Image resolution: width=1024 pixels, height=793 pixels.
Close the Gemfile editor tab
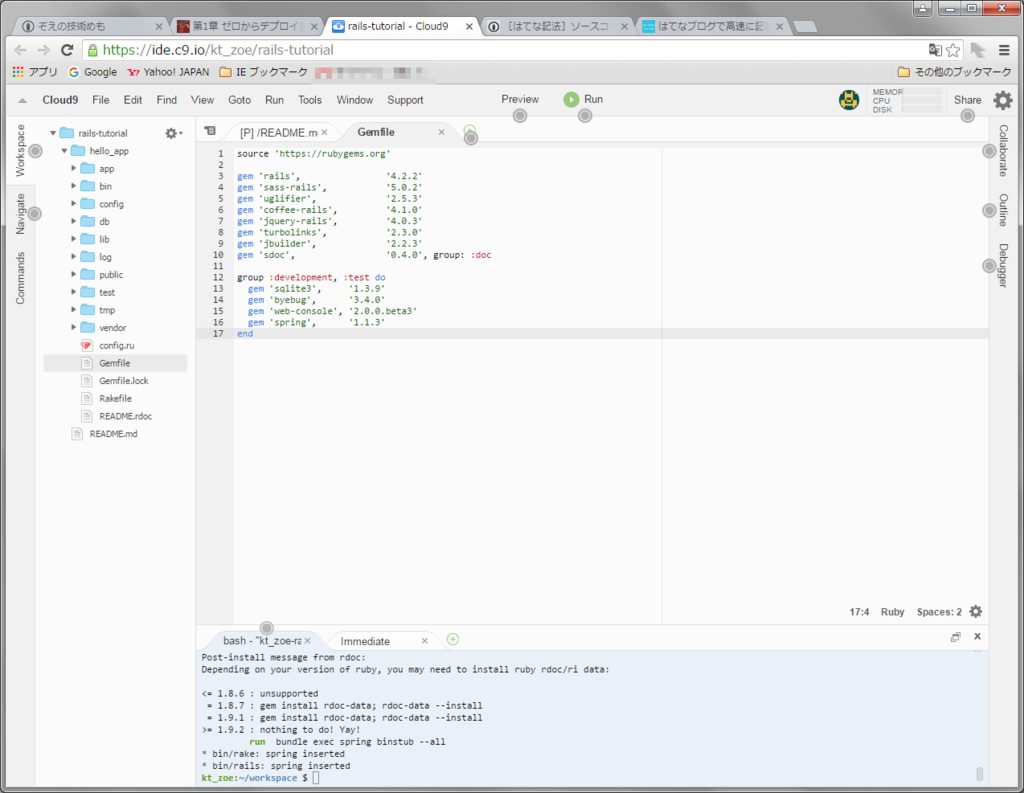pyautogui.click(x=441, y=132)
